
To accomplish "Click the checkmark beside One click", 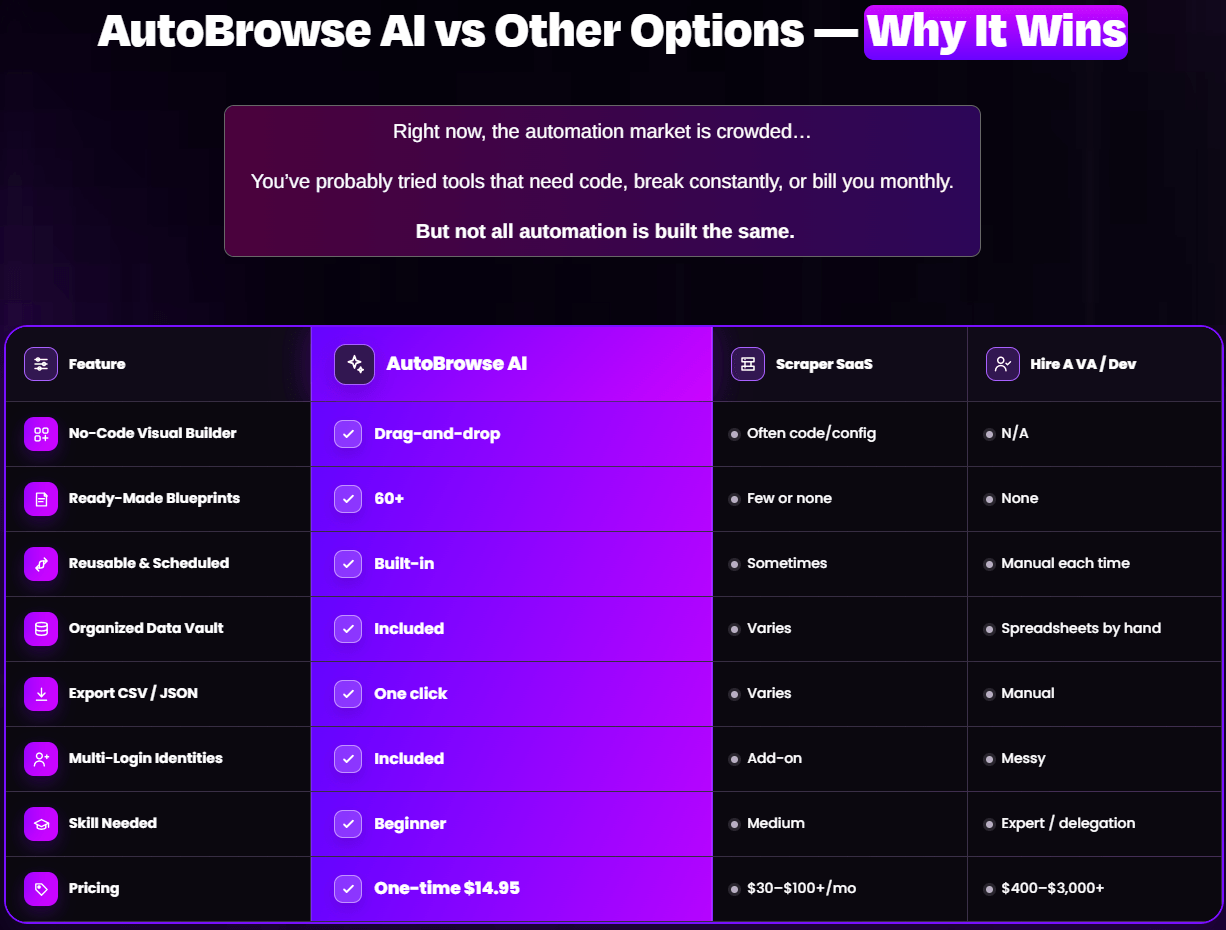I will [x=348, y=694].
